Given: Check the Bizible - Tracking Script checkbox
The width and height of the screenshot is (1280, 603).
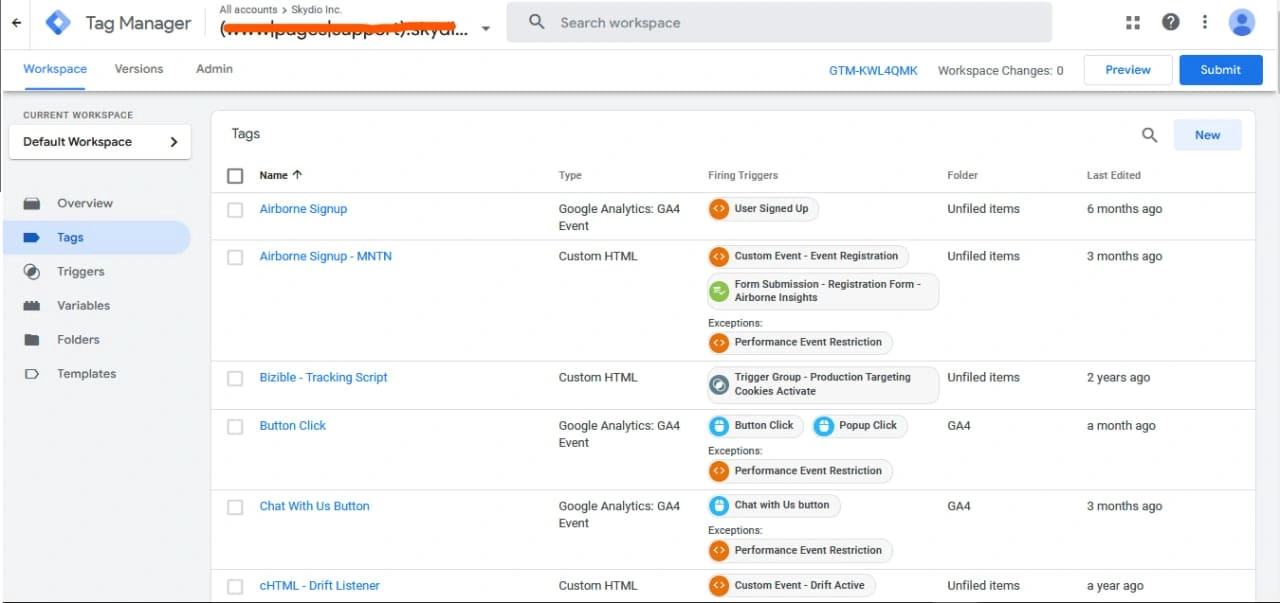Looking at the screenshot, I should [235, 378].
